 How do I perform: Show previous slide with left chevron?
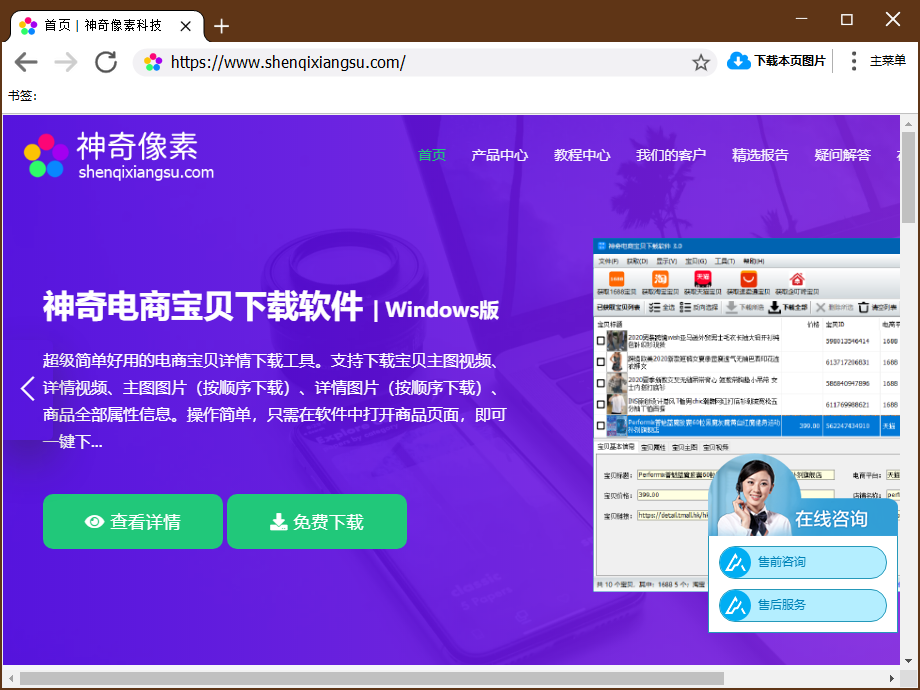(28, 388)
